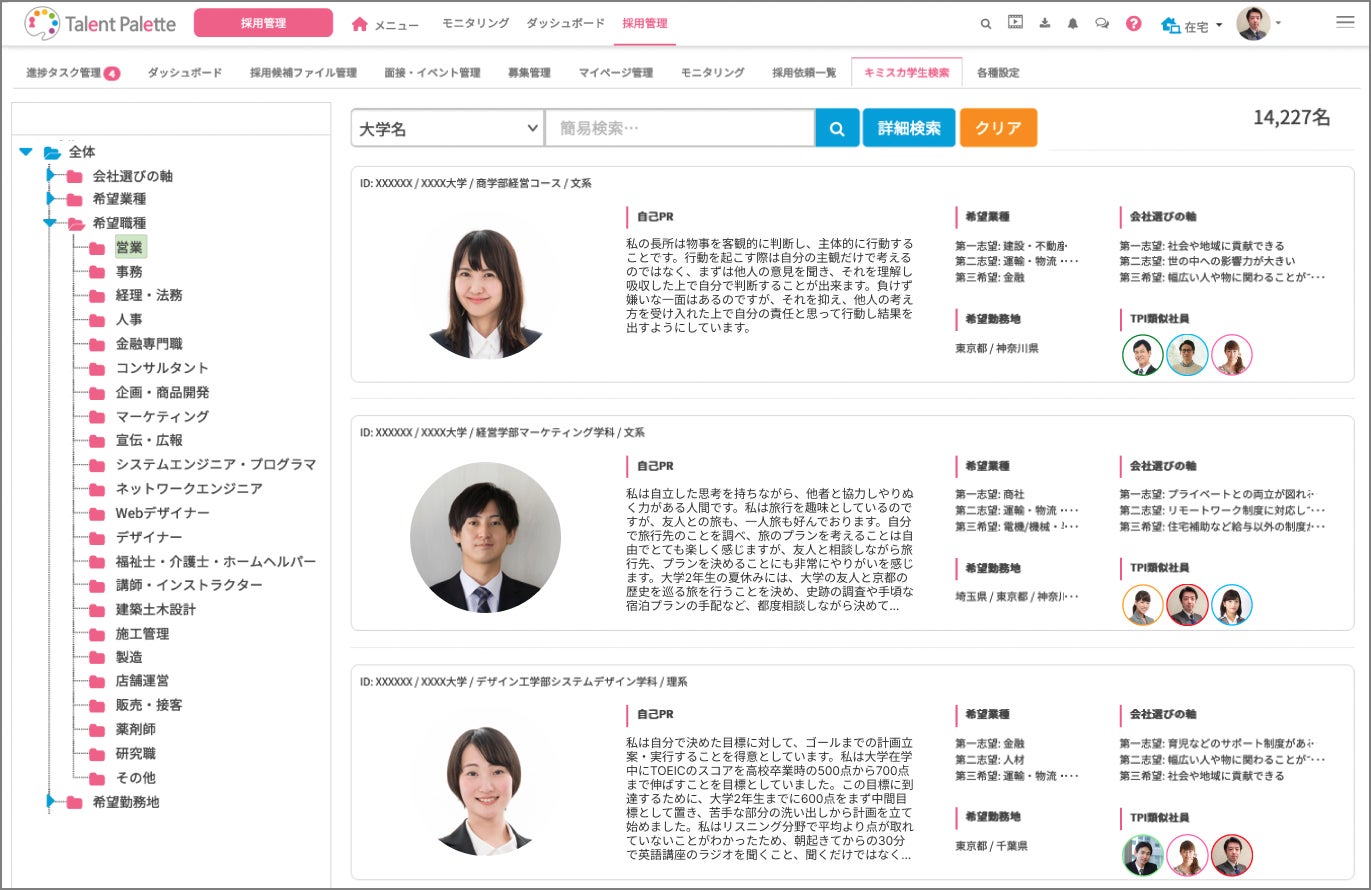1371x890 pixels.
Task: Open the chat messages icon
Action: (1102, 23)
